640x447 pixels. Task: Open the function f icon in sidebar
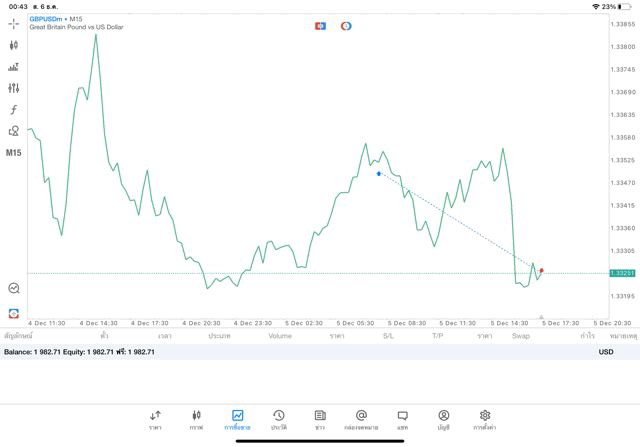pos(14,110)
